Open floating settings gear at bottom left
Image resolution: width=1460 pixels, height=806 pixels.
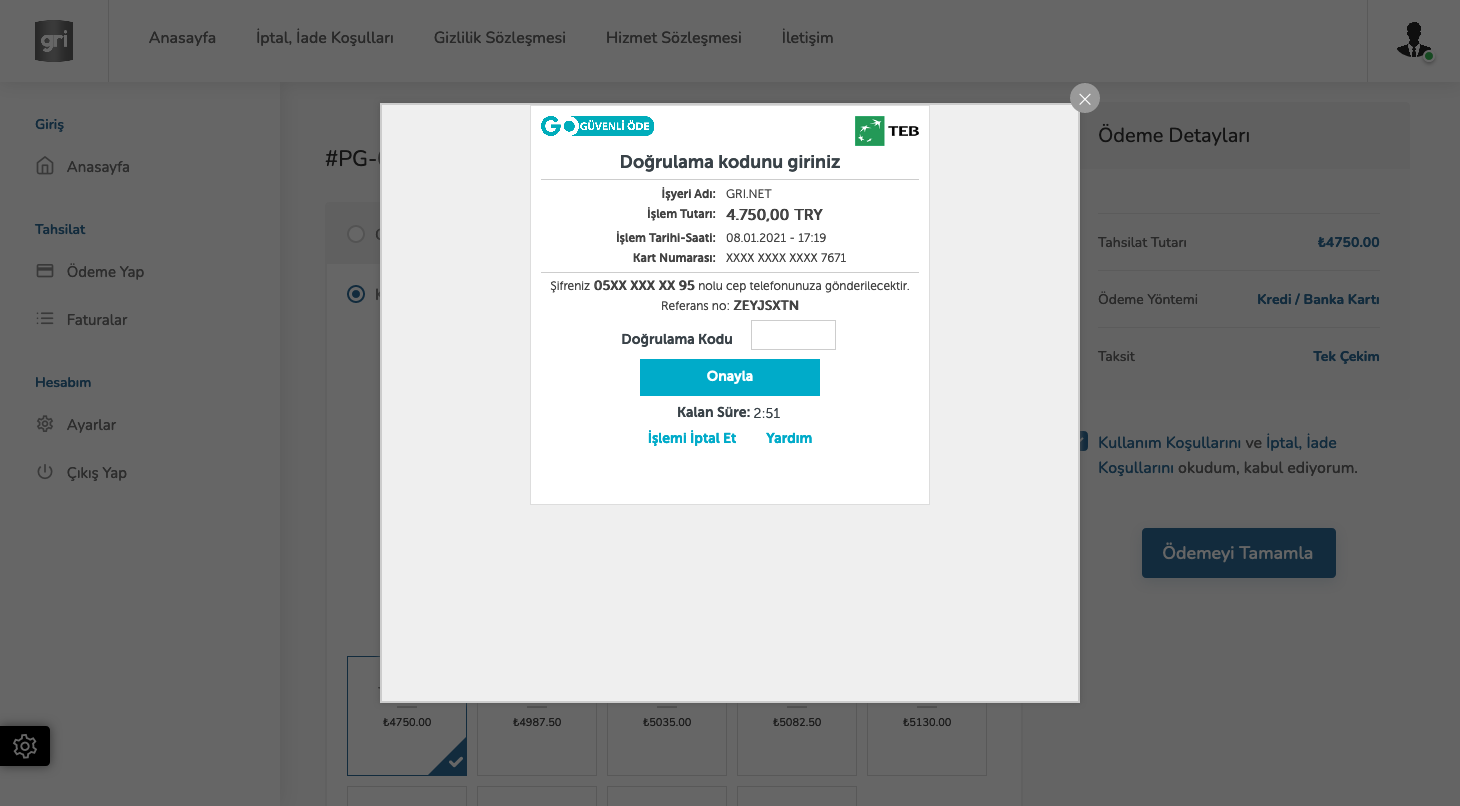point(25,746)
